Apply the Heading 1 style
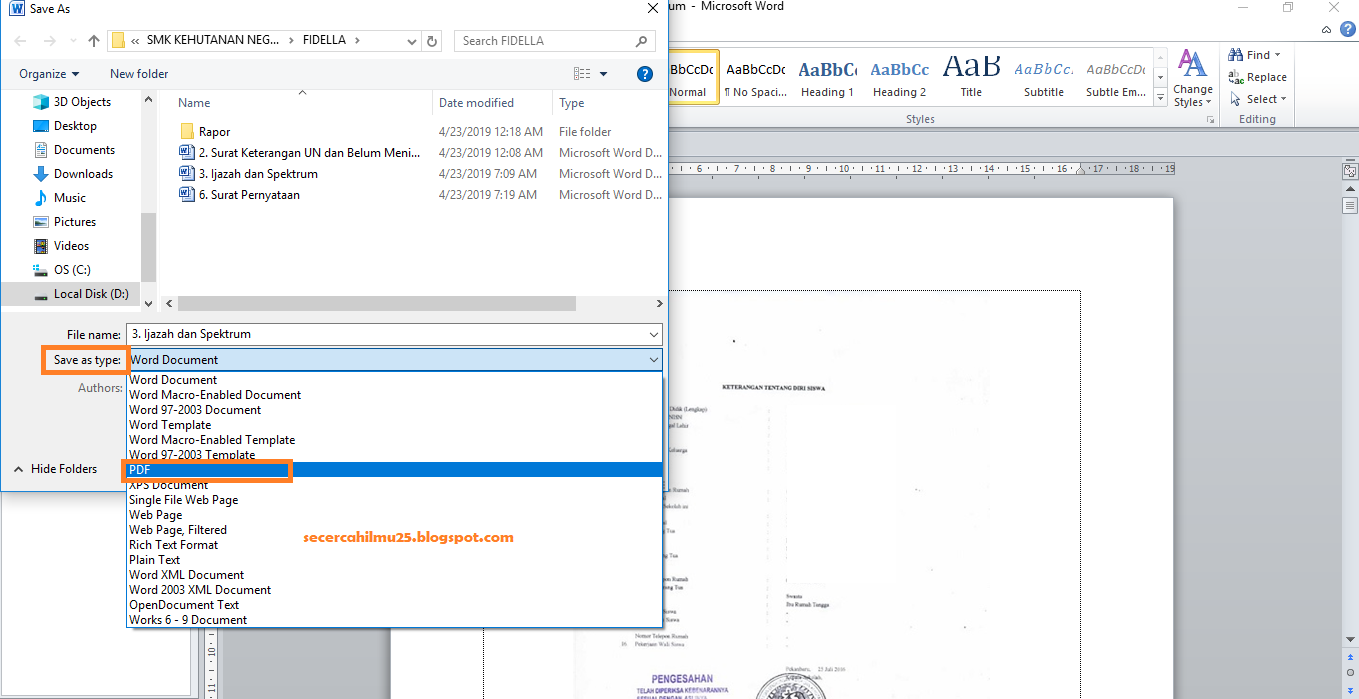Viewport: 1359px width, 699px height. pyautogui.click(x=827, y=75)
